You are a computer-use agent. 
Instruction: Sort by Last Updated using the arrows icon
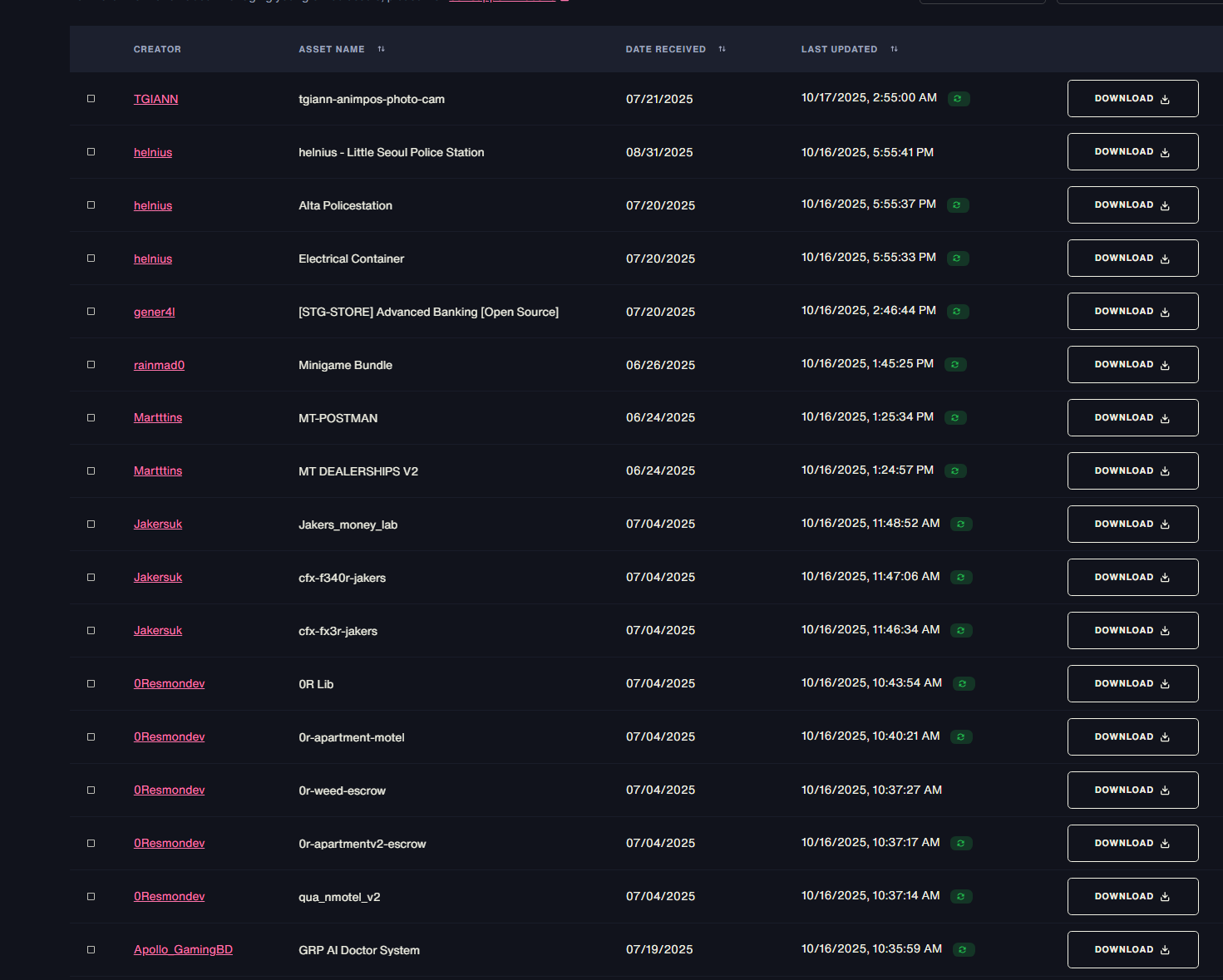tap(895, 49)
